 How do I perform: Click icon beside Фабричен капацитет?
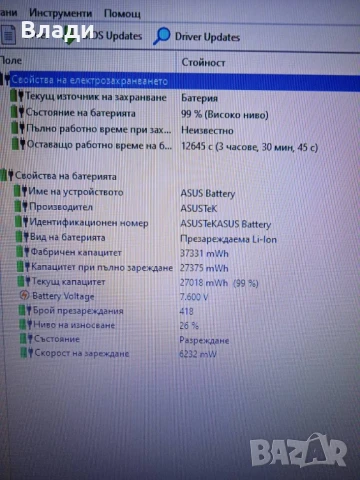(23, 251)
